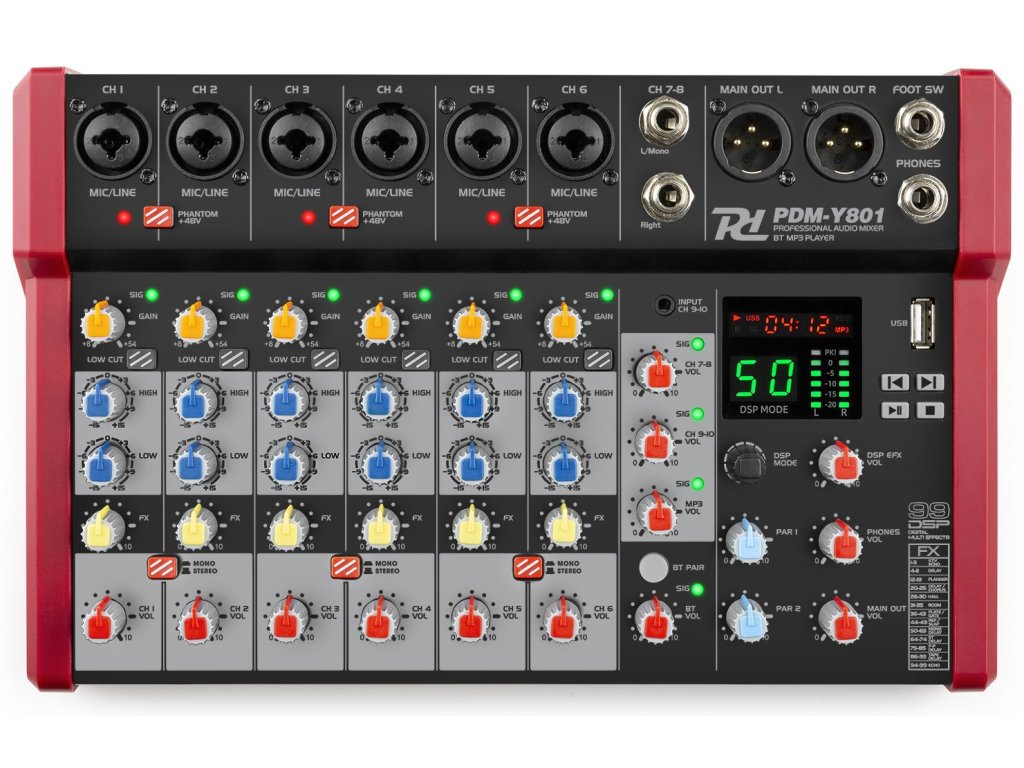Enable low cut on channel 1
This screenshot has height=768, width=1024.
click(142, 359)
